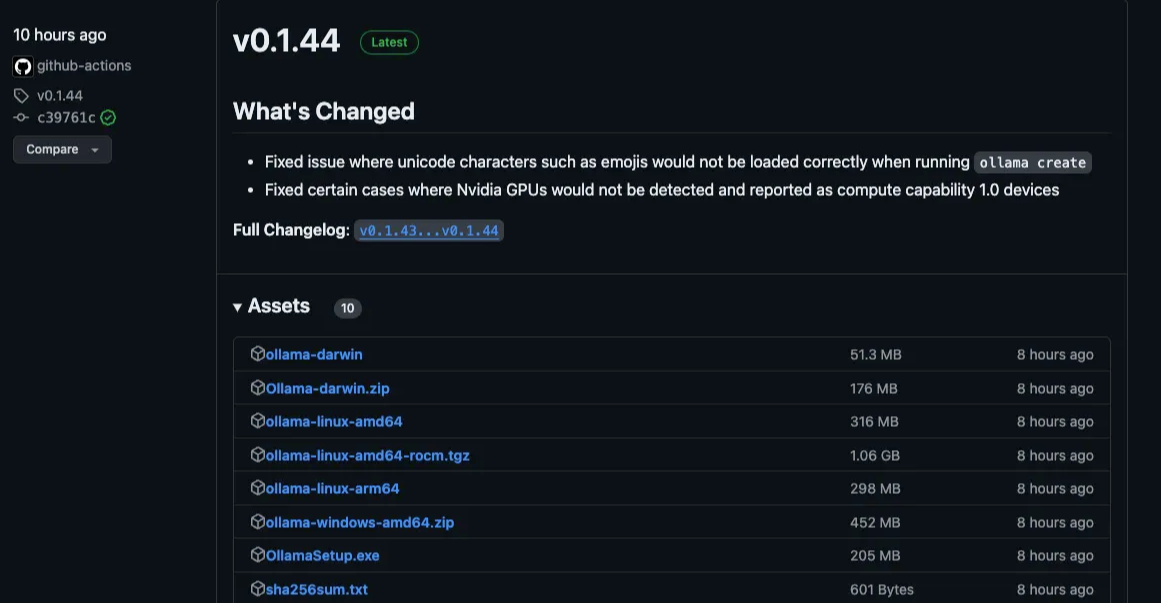
Task: Open the v0.1.44 tag link in sidebar
Action: pos(60,96)
